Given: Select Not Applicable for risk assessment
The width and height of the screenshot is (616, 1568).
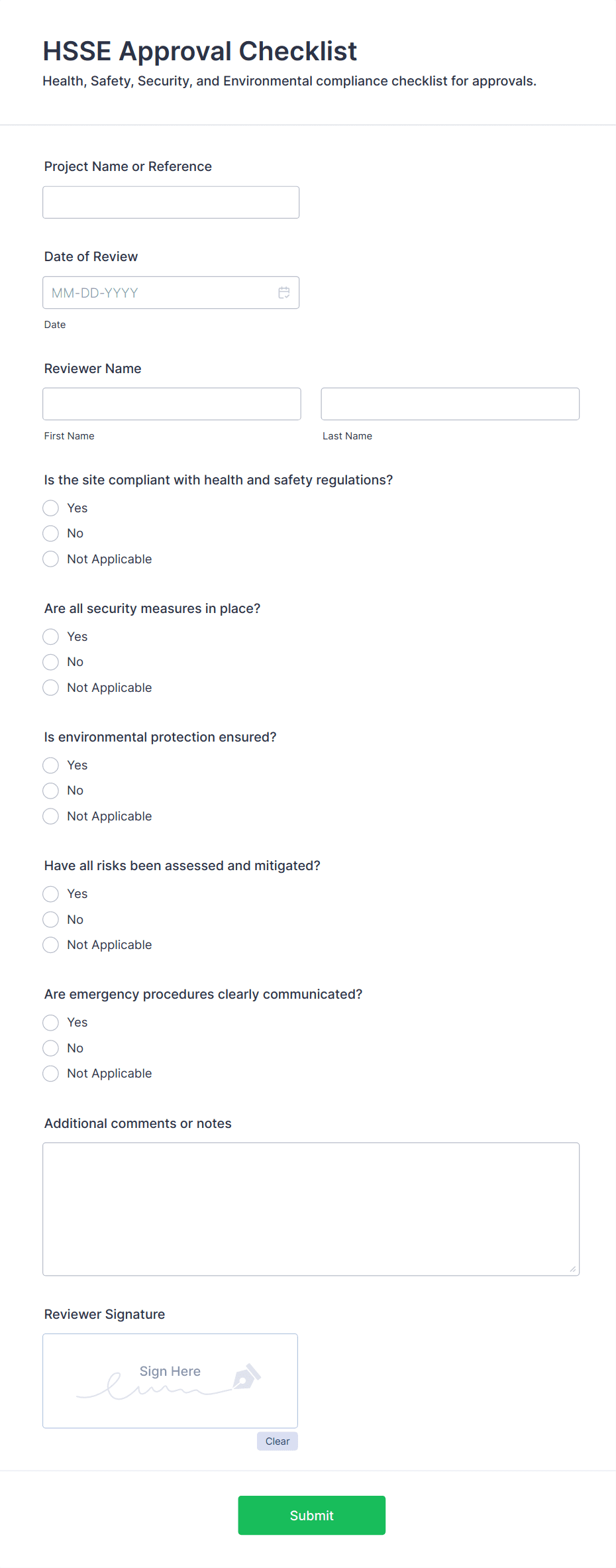Looking at the screenshot, I should 50,944.
